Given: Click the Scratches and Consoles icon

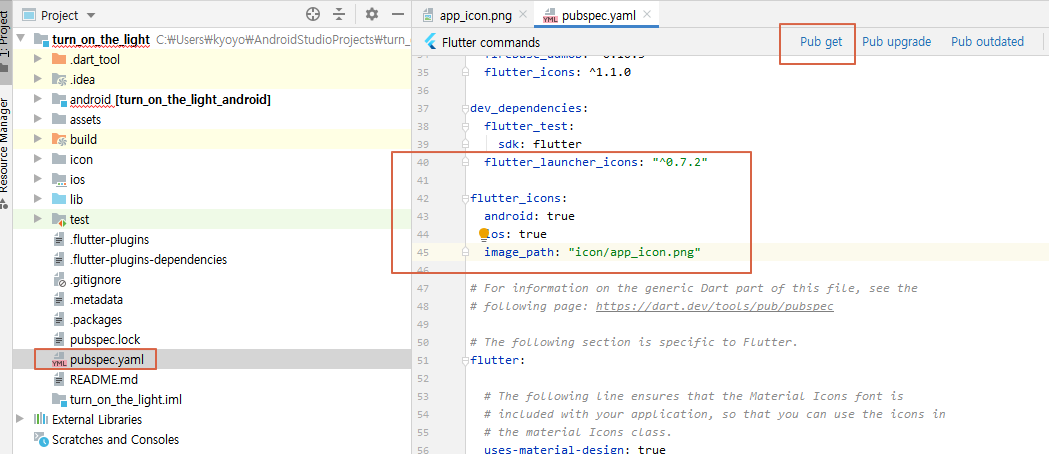Looking at the screenshot, I should click(41, 440).
